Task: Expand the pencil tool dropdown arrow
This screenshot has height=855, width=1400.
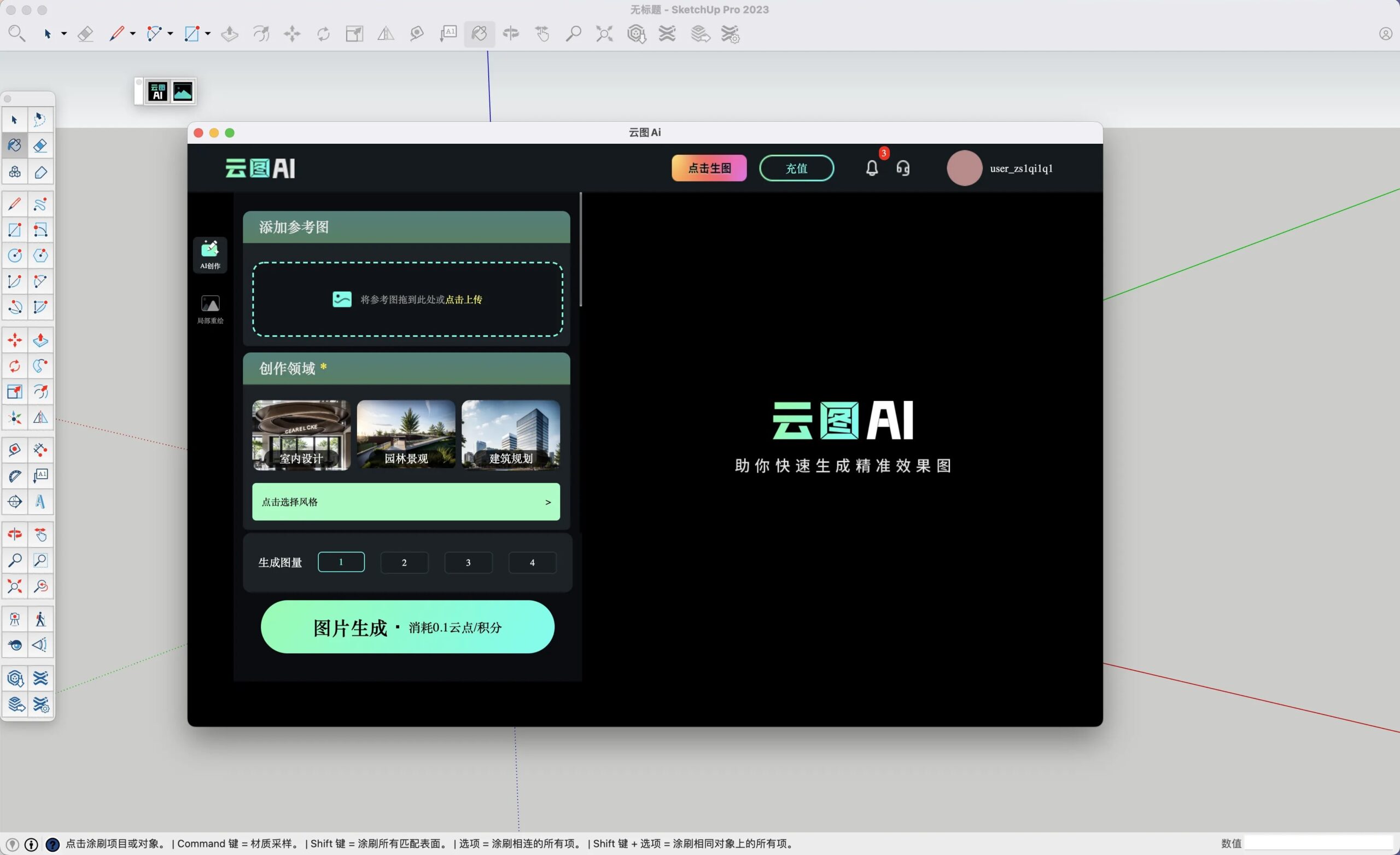Action: (x=133, y=34)
